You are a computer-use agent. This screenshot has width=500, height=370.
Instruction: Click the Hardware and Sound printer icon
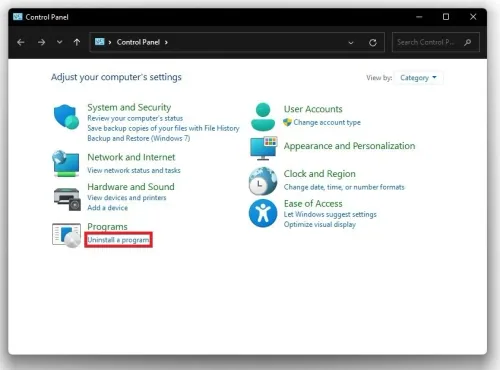[x=67, y=199]
